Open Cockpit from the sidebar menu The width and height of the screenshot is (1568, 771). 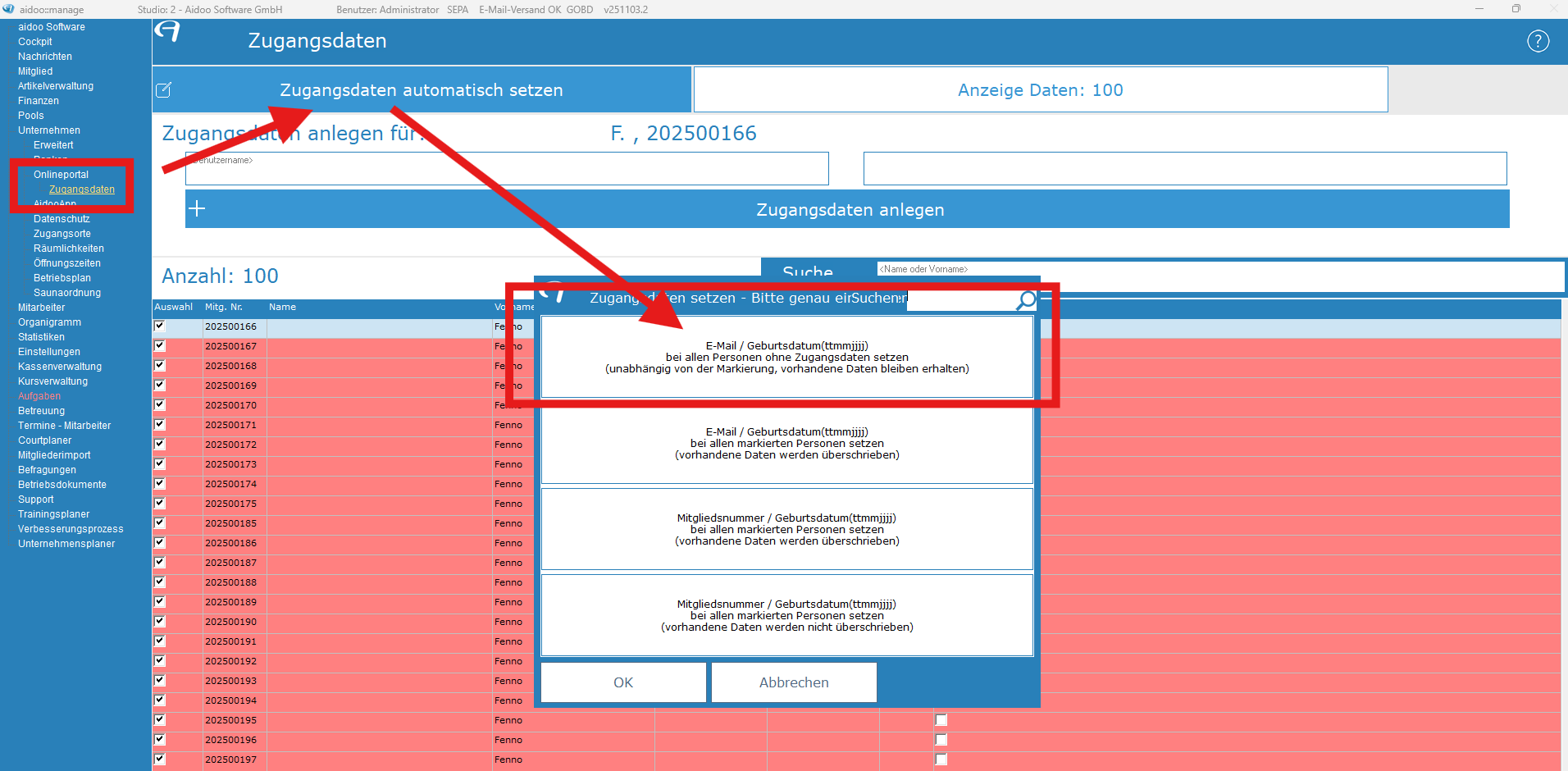(x=35, y=42)
